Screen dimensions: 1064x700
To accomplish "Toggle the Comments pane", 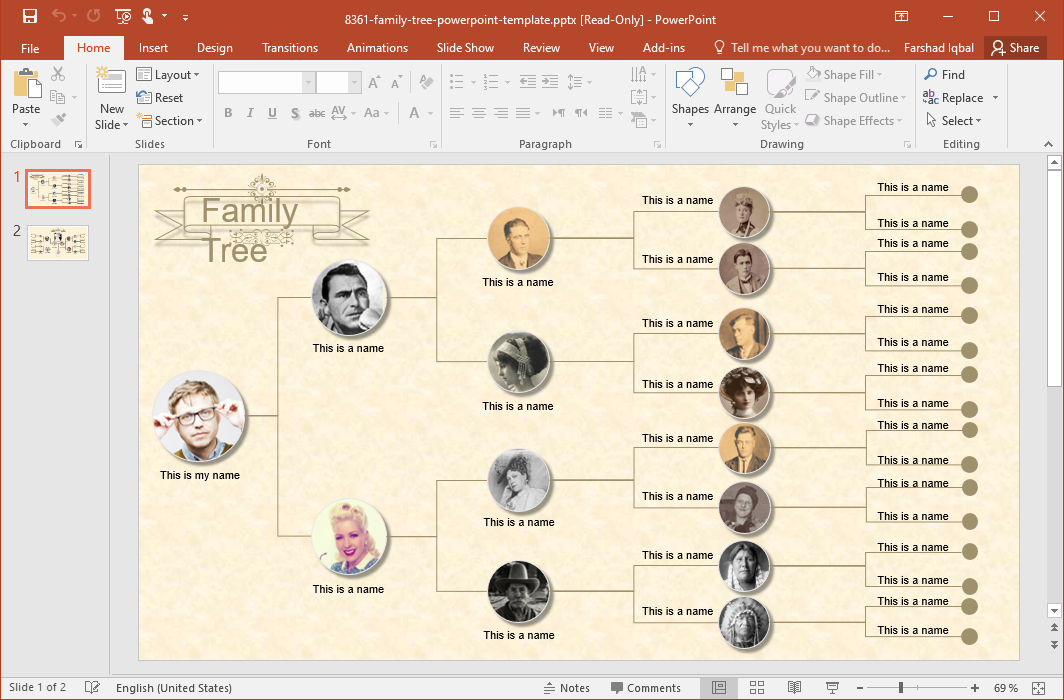I will click(x=645, y=688).
